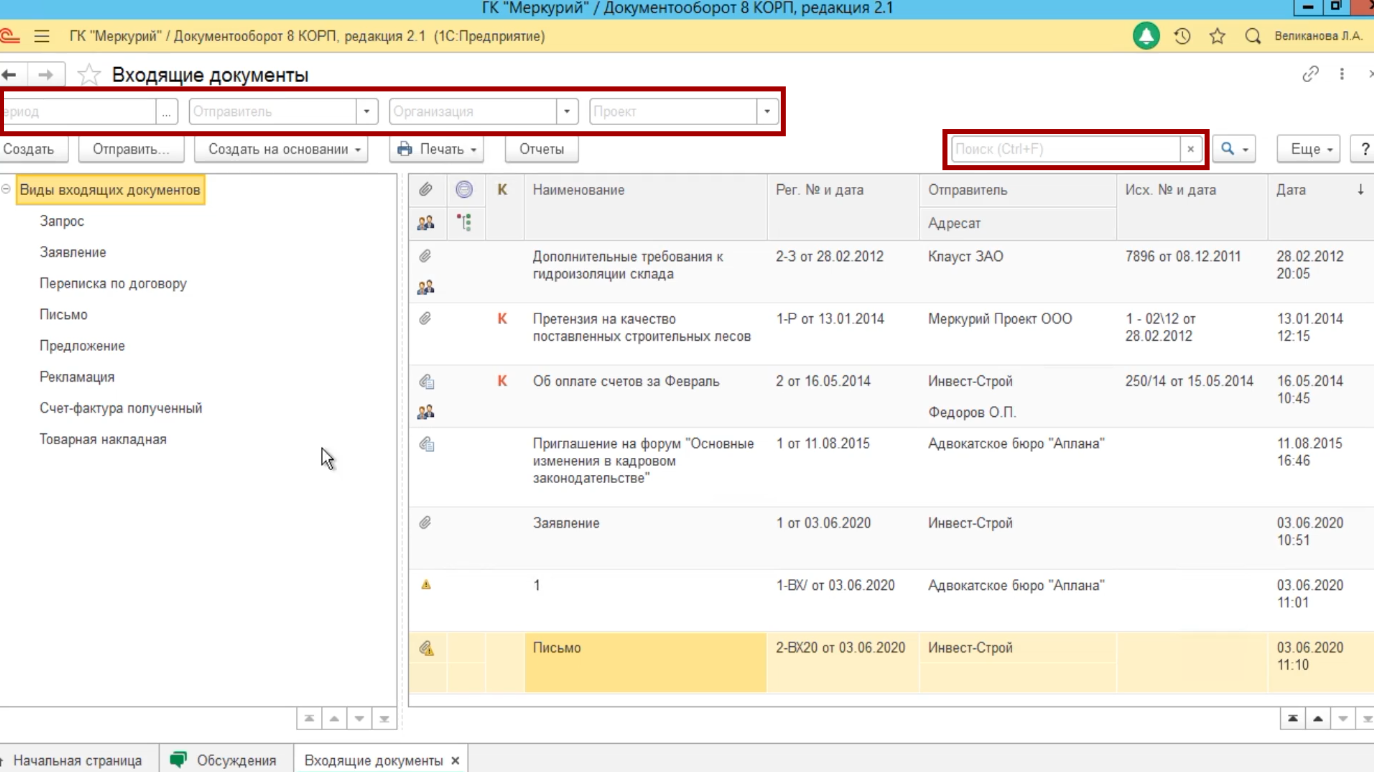Select Счет-фактура полученный in tree

coord(121,408)
